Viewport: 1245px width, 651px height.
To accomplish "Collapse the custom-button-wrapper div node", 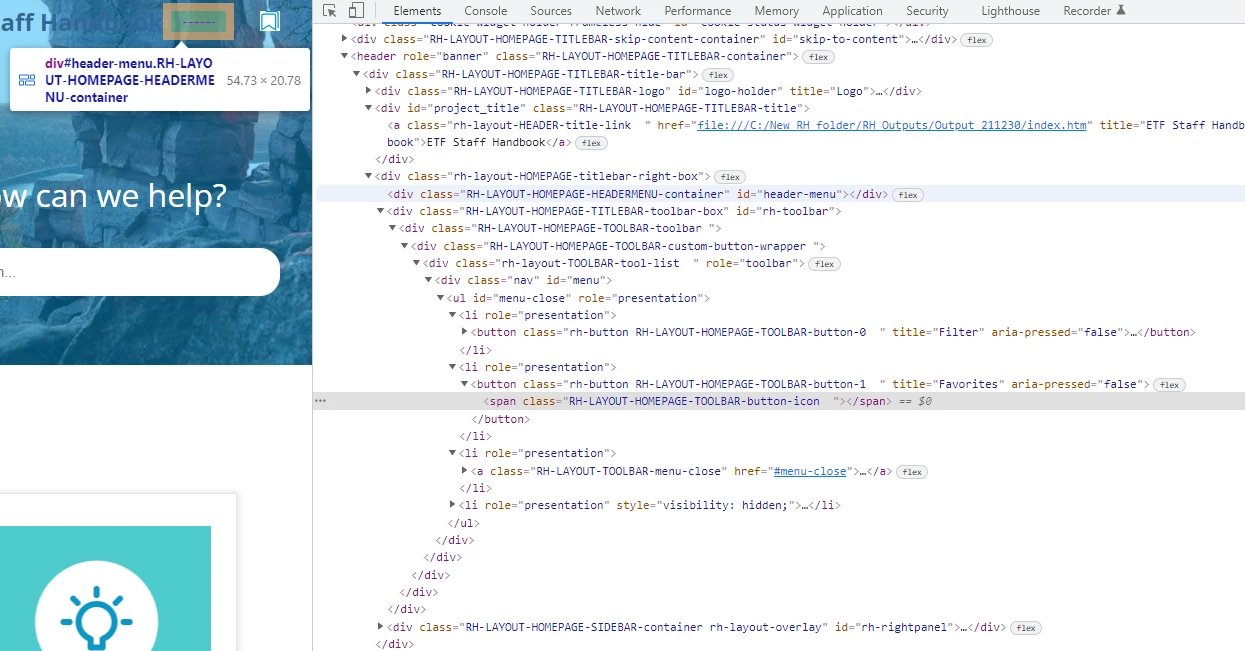I will [405, 246].
